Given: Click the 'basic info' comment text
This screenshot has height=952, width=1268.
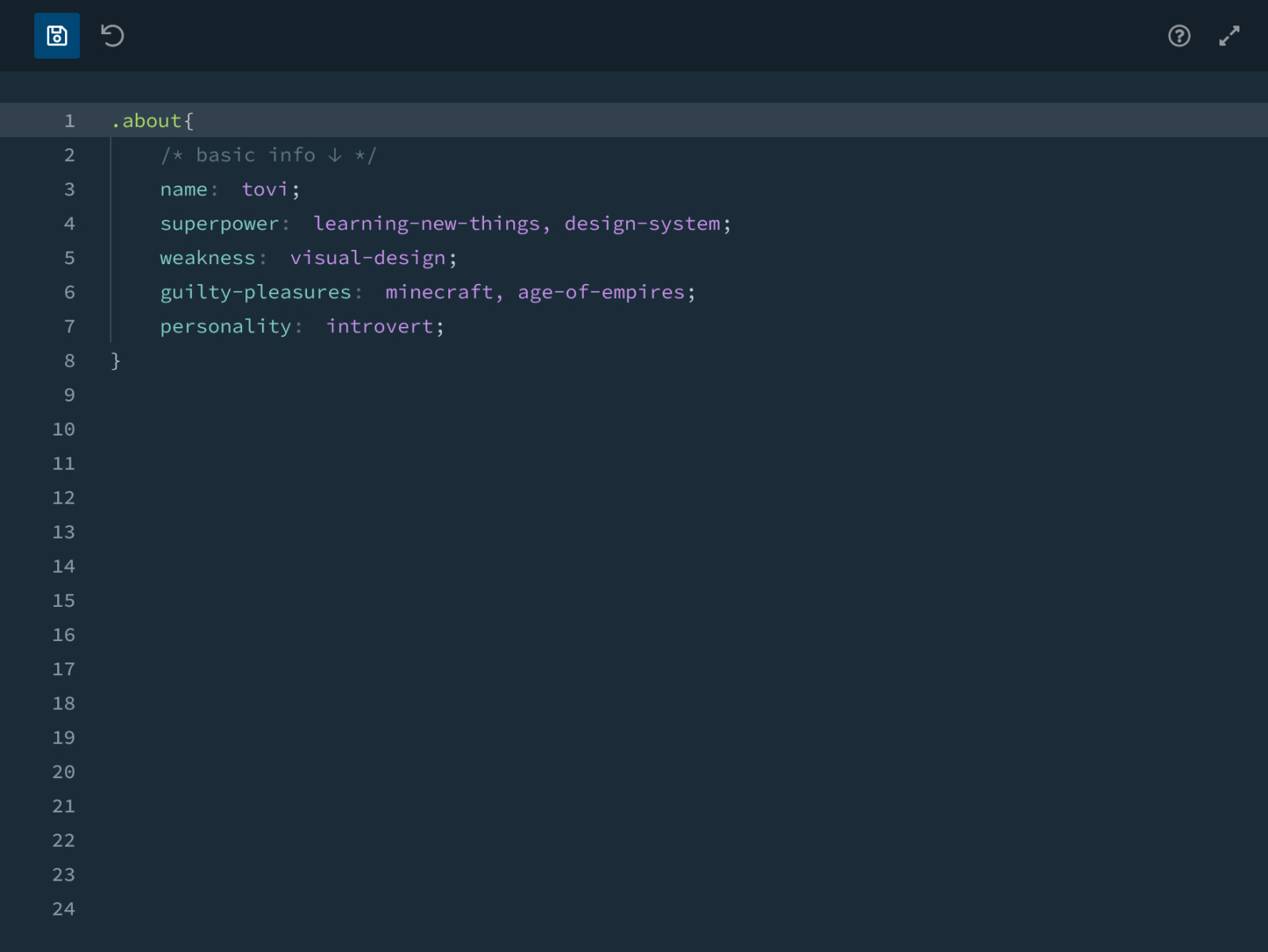Looking at the screenshot, I should pyautogui.click(x=256, y=155).
